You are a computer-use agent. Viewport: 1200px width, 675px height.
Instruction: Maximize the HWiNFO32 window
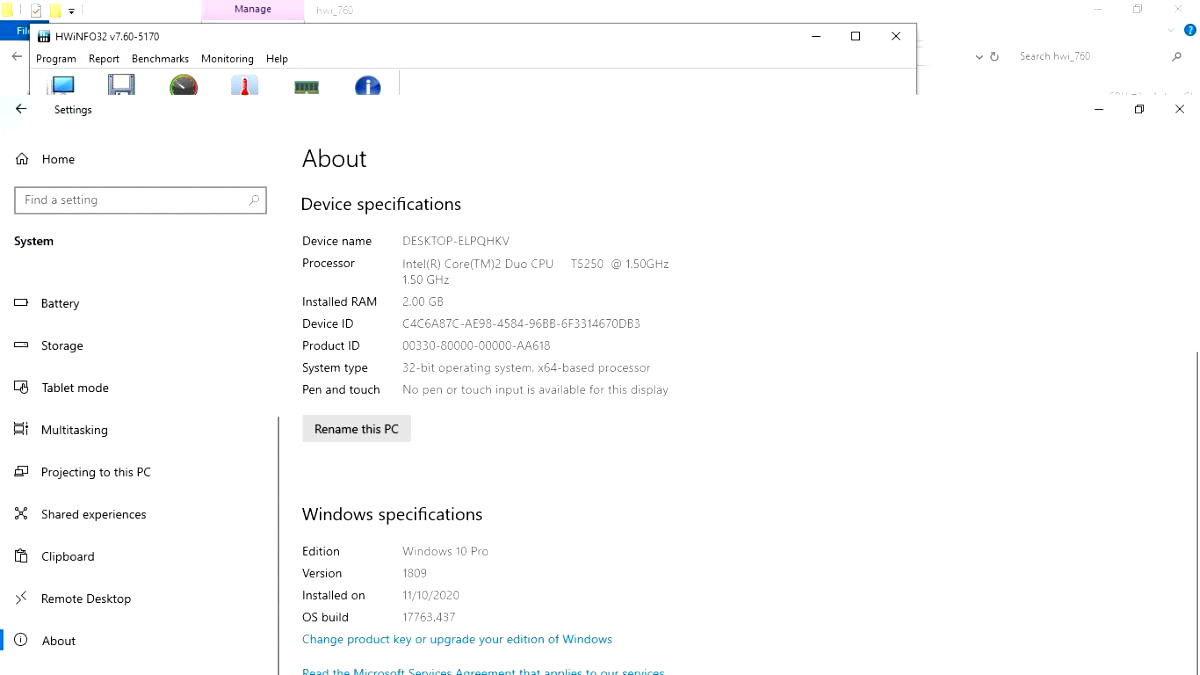pyautogui.click(x=855, y=36)
